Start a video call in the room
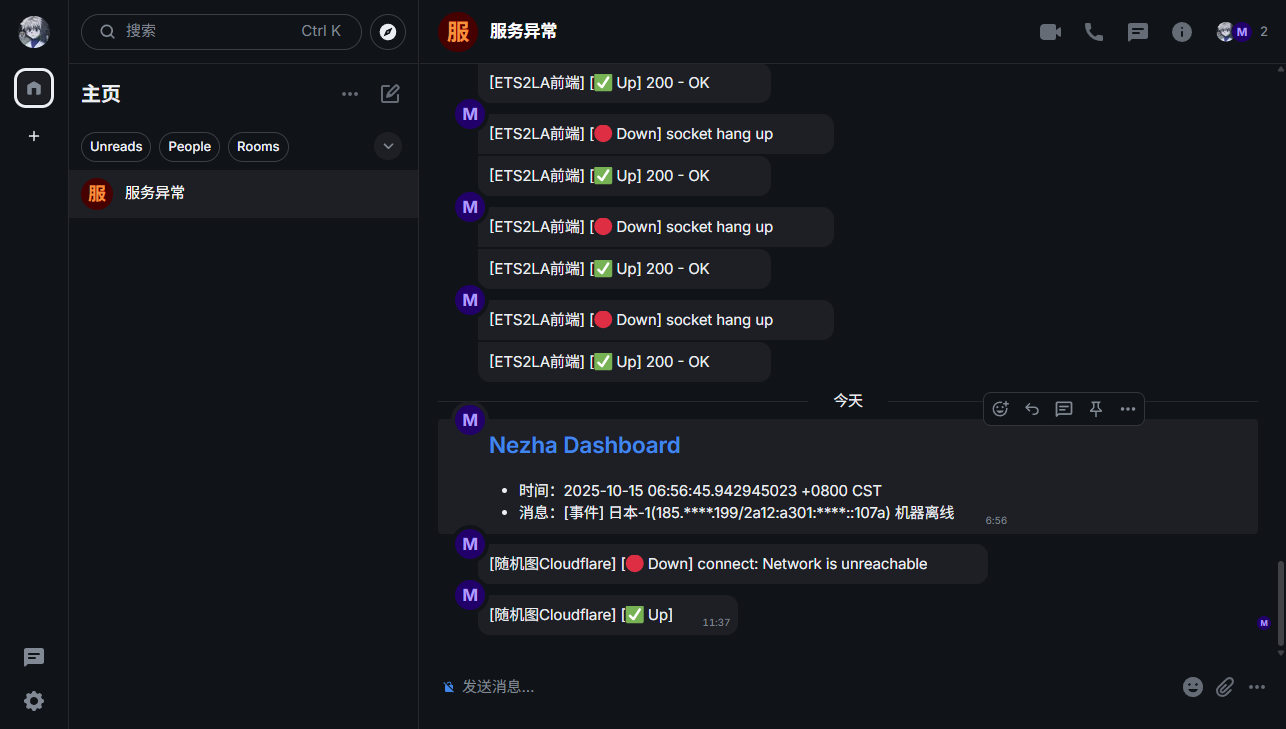1286x729 pixels. pyautogui.click(x=1050, y=32)
